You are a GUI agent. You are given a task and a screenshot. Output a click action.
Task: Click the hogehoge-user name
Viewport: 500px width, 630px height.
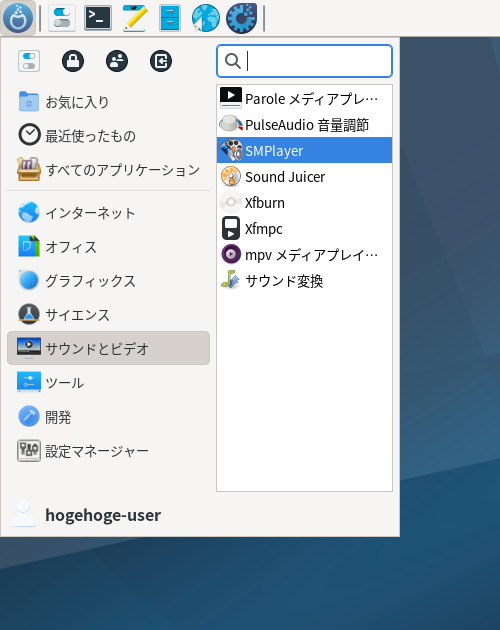[x=103, y=515]
